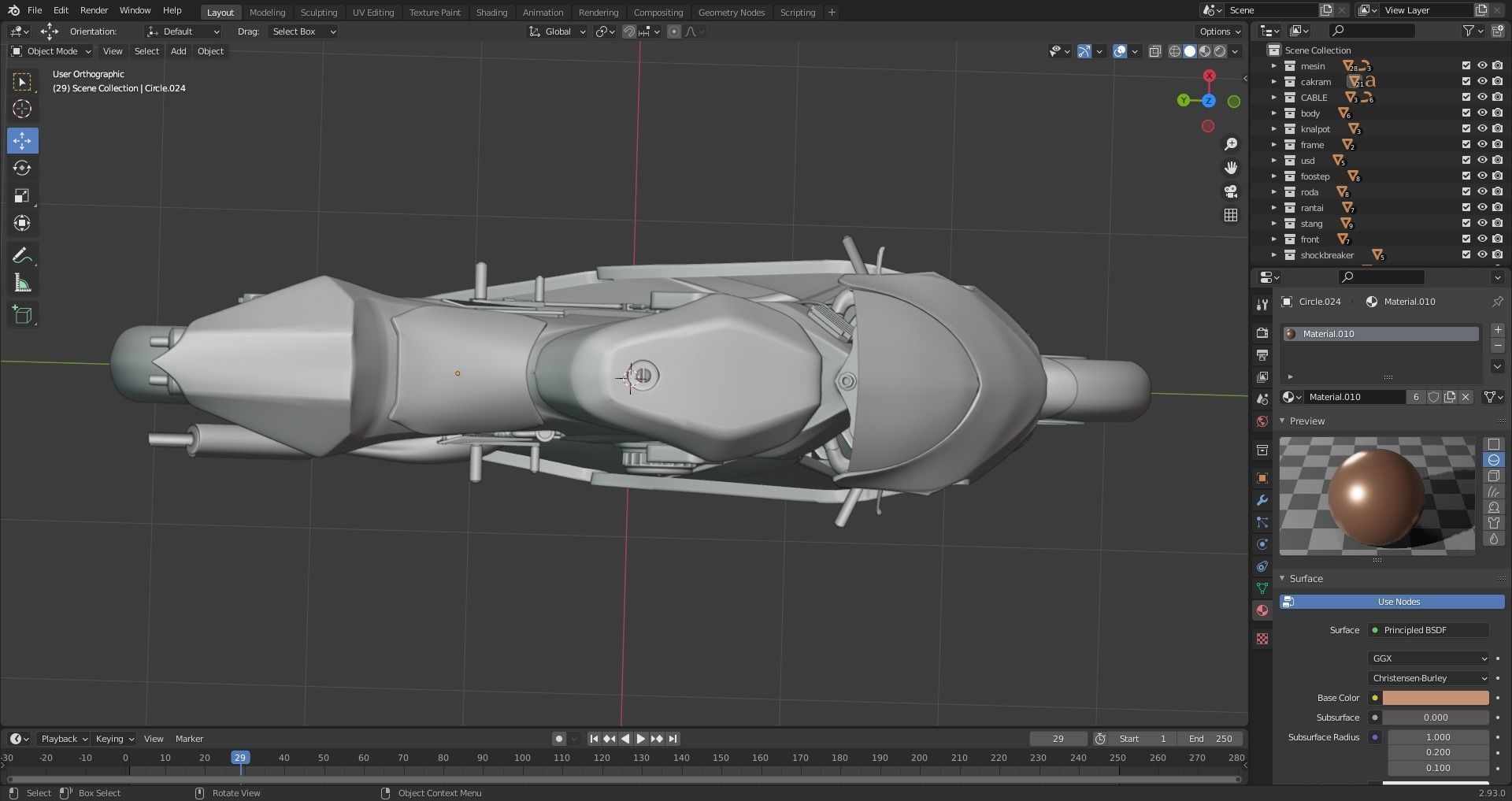Toggle proportional editing
Image resolution: width=1512 pixels, height=801 pixels.
tap(674, 32)
